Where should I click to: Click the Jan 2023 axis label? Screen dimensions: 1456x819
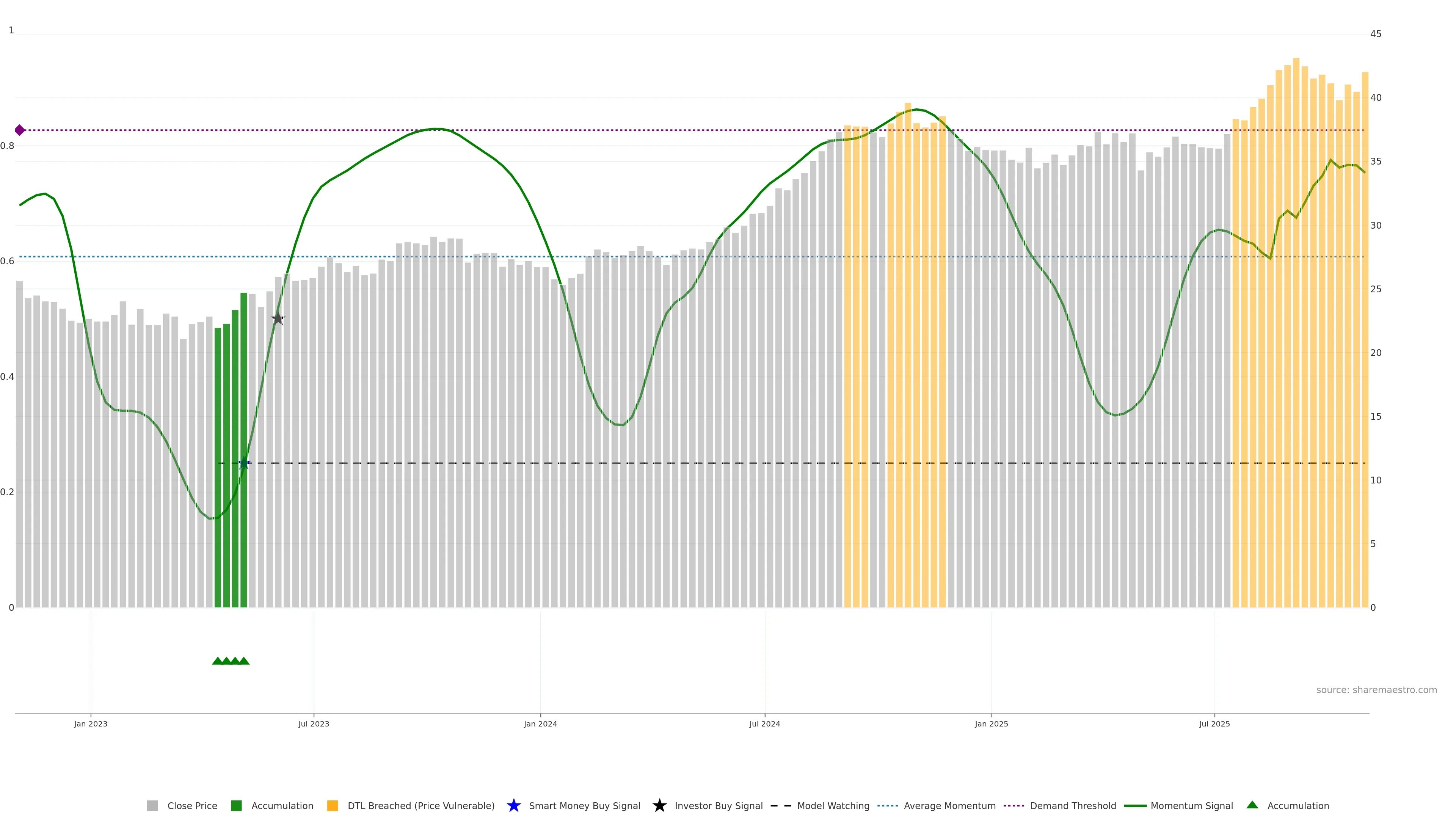91,724
